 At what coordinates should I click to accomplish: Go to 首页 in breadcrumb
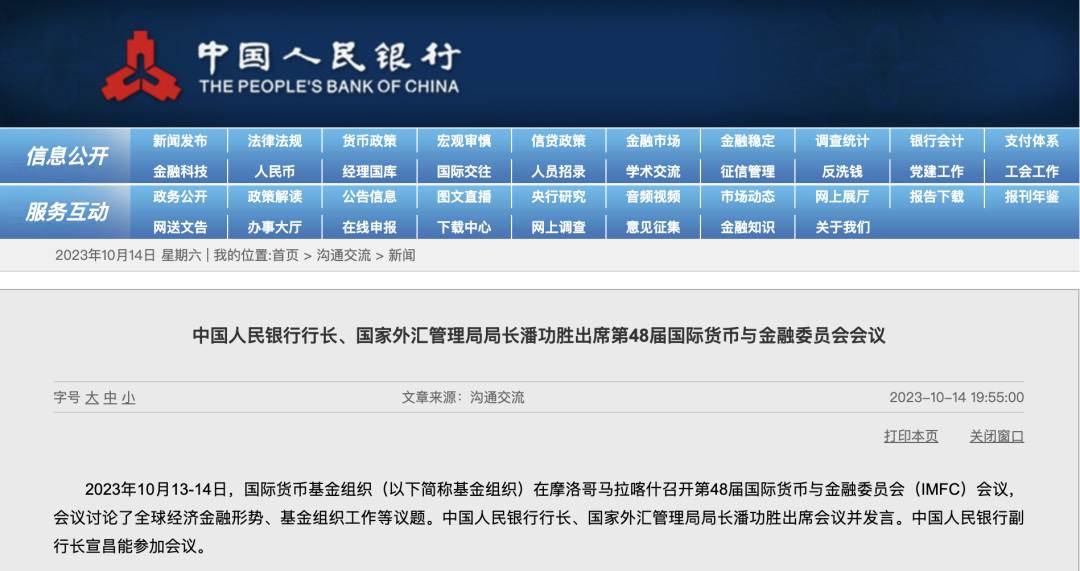[285, 256]
